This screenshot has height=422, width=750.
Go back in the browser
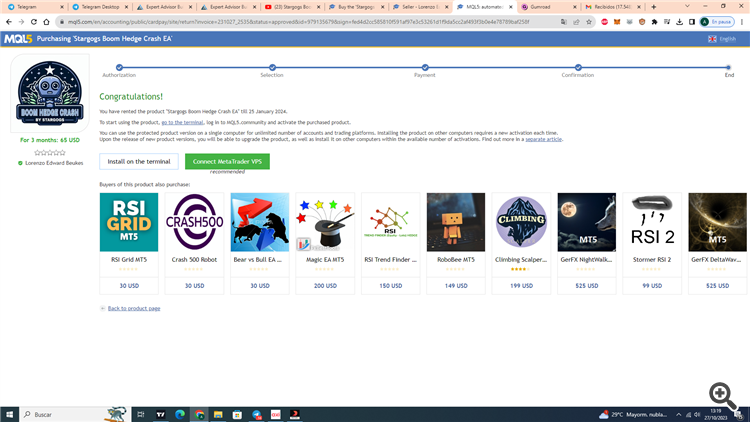(9, 22)
